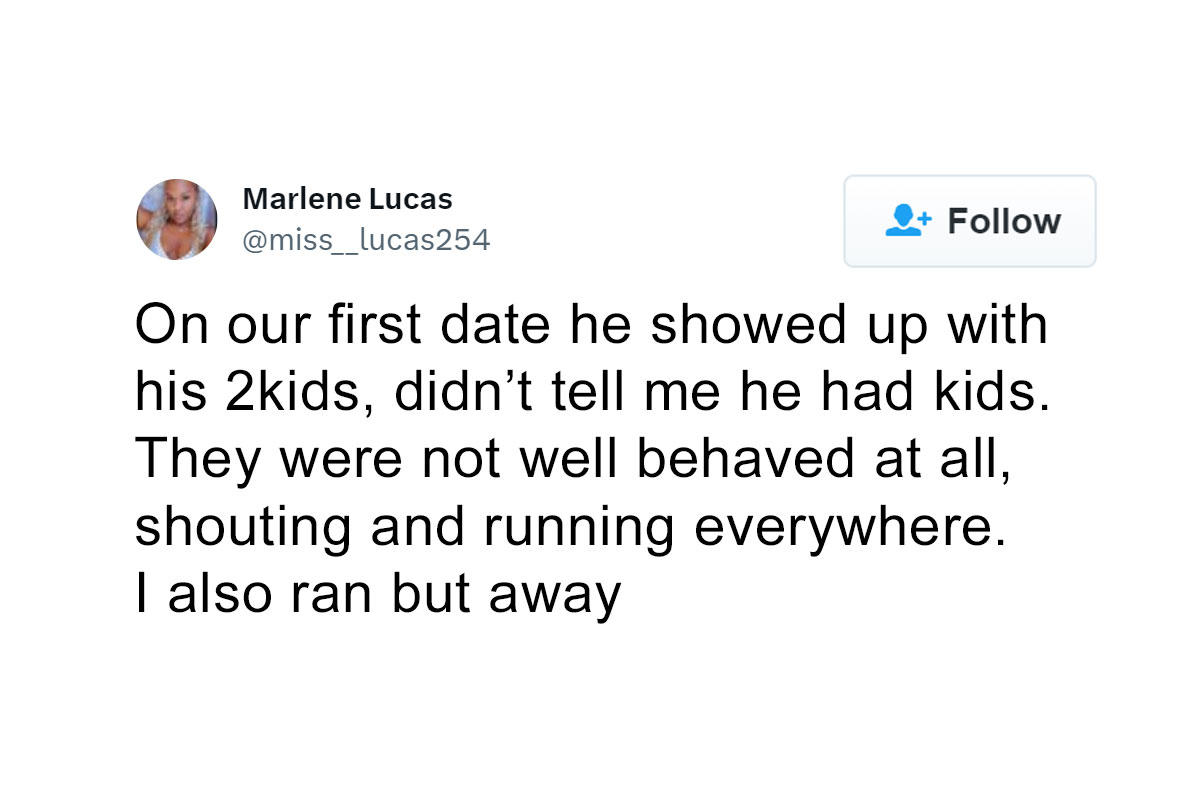
Task: Click the first sentence of the tweet
Action: 590,323
